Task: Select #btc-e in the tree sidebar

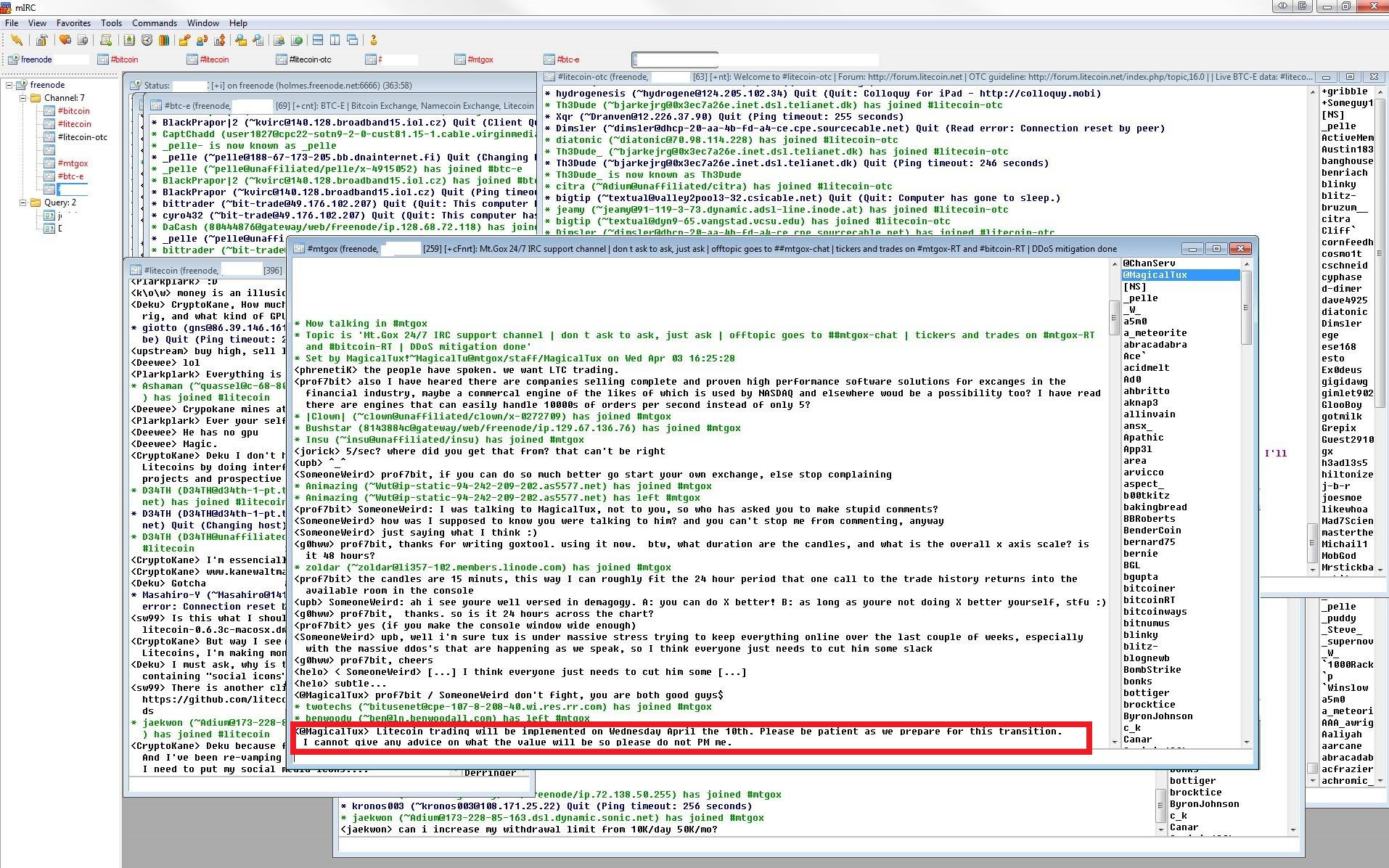Action: pos(70,176)
